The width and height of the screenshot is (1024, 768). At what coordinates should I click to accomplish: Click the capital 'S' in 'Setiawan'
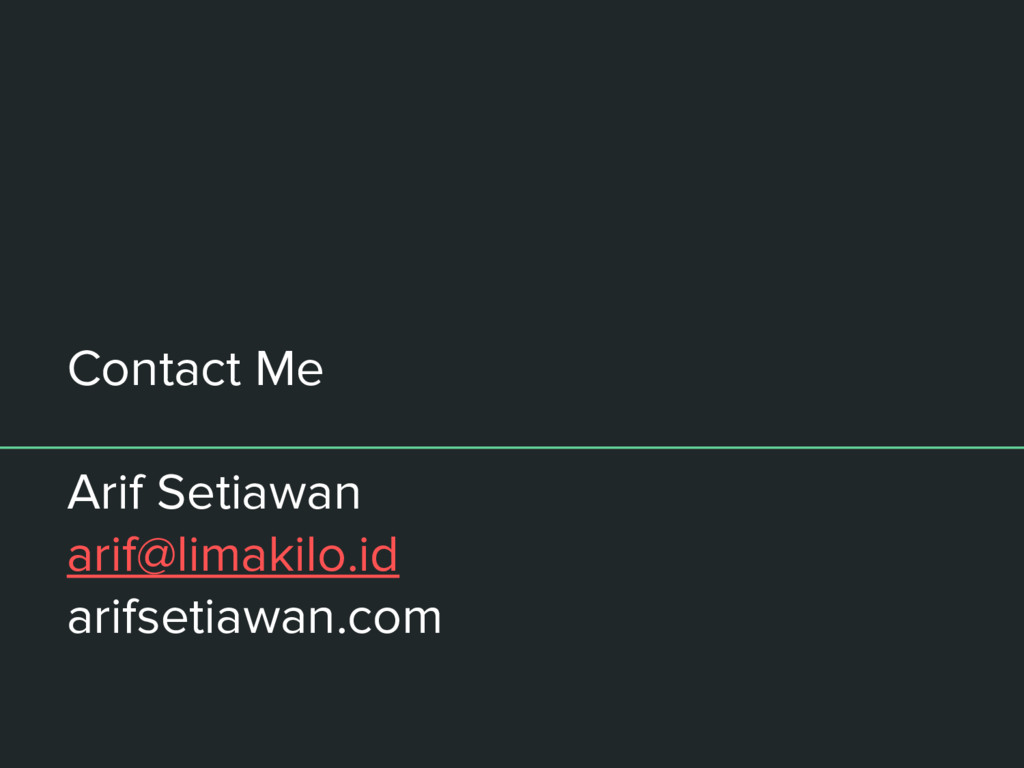(170, 493)
